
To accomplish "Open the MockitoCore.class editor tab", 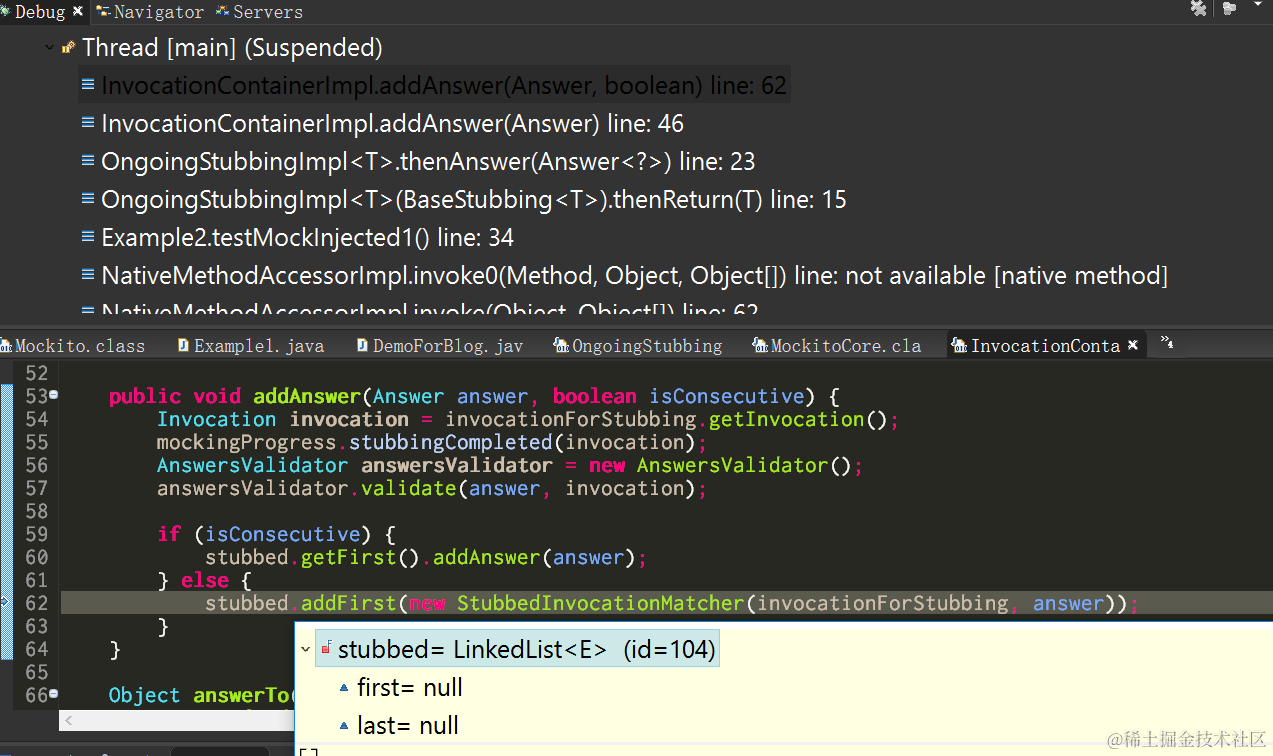I will [837, 346].
